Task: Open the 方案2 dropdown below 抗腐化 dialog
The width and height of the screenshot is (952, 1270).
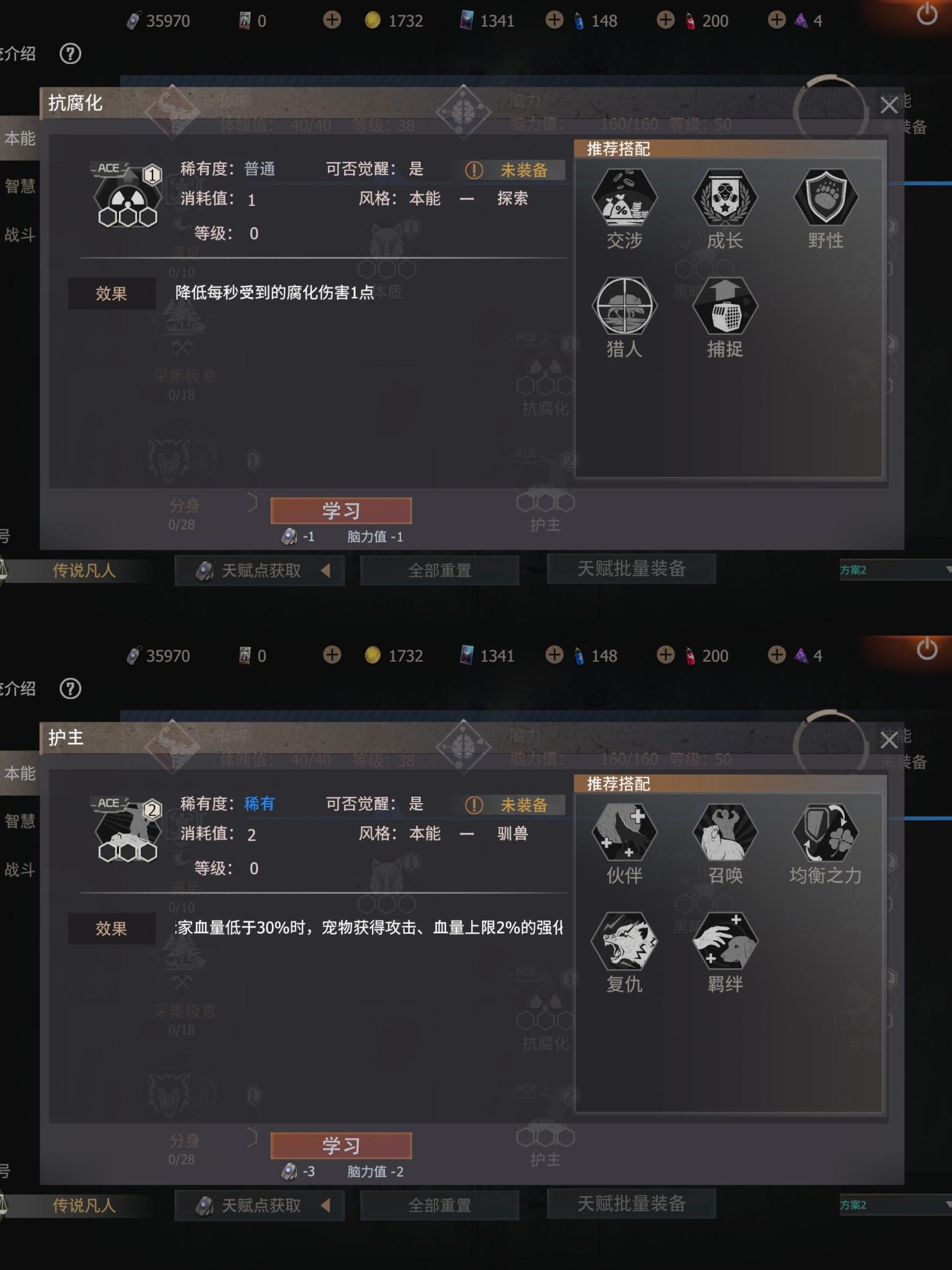Action: [x=896, y=570]
